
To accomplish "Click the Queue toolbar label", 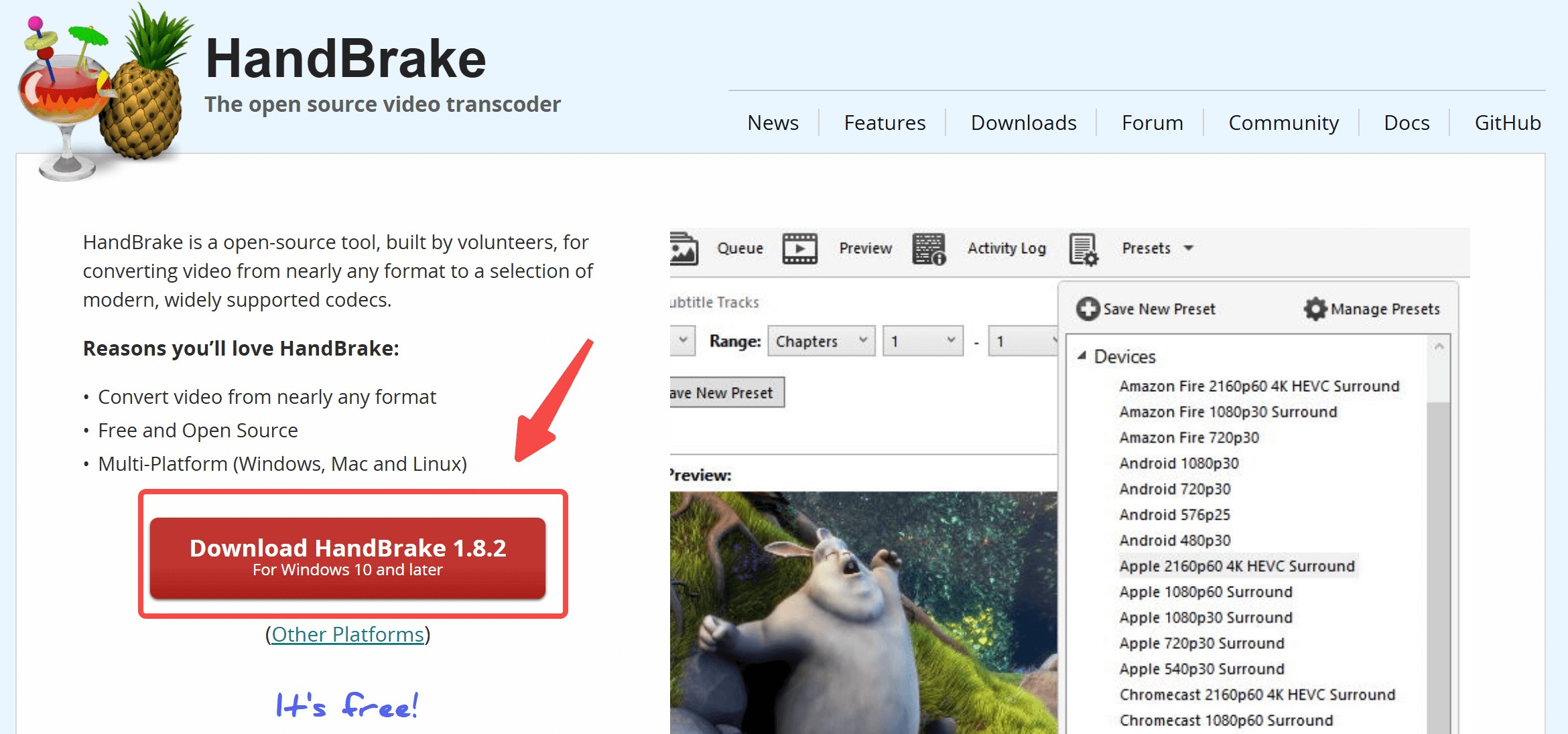I will click(740, 248).
